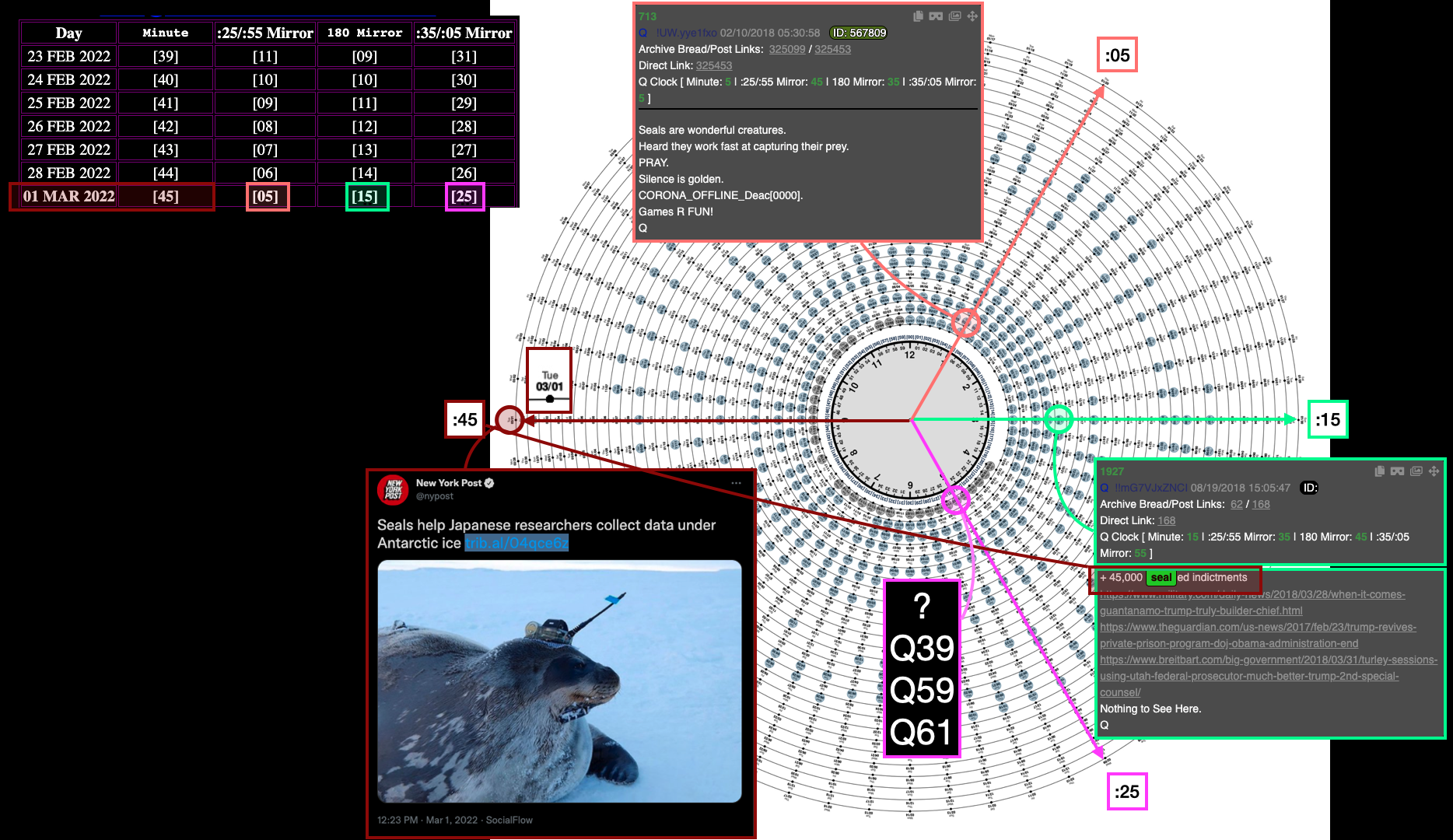The width and height of the screenshot is (1453, 840).
Task: Click the date 02/10/2018 05:30:58 on post 713
Action: click(770, 33)
